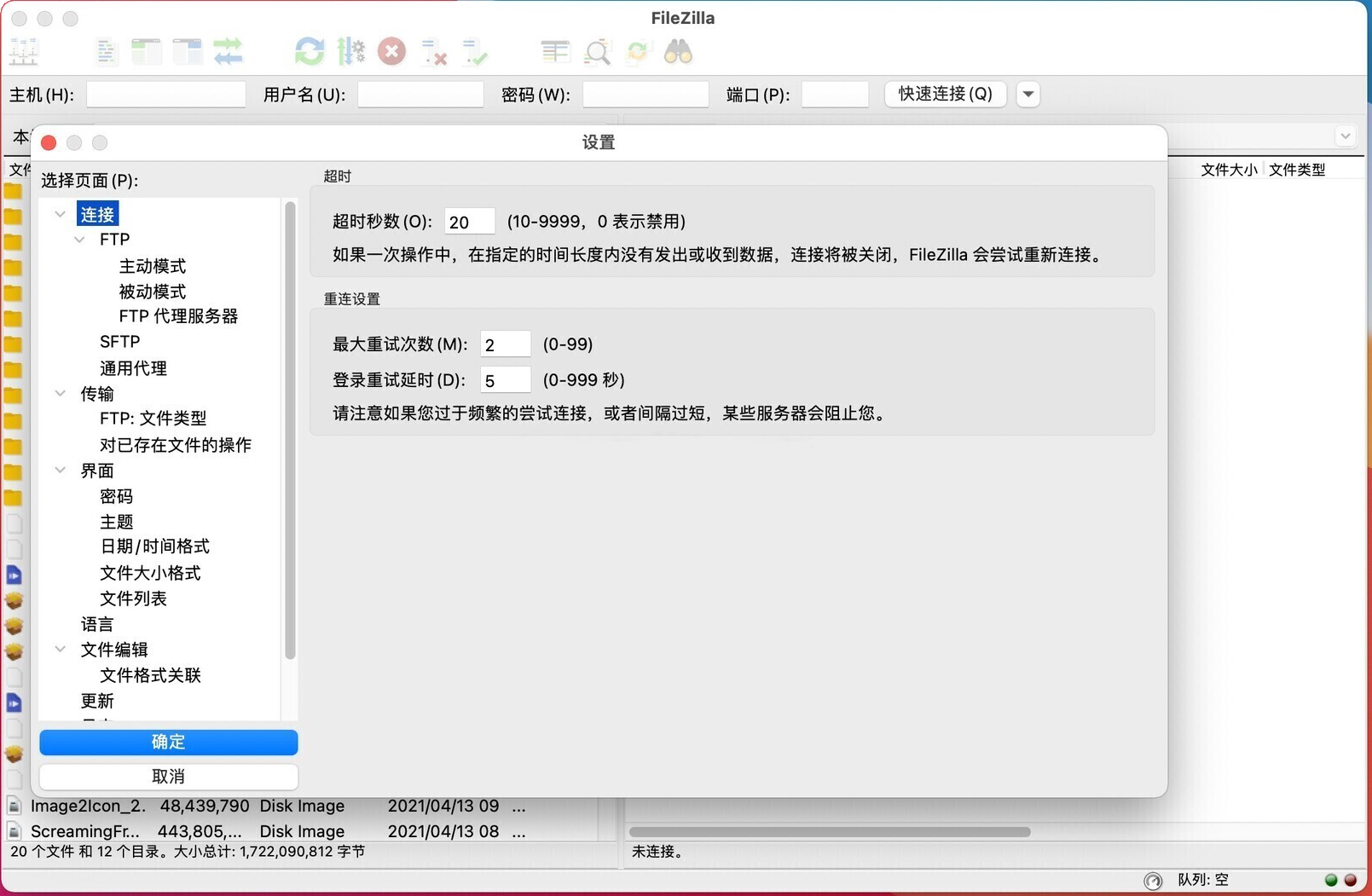The width and height of the screenshot is (1372, 896).
Task: Select the 文件编辑 settings page
Action: coord(114,650)
